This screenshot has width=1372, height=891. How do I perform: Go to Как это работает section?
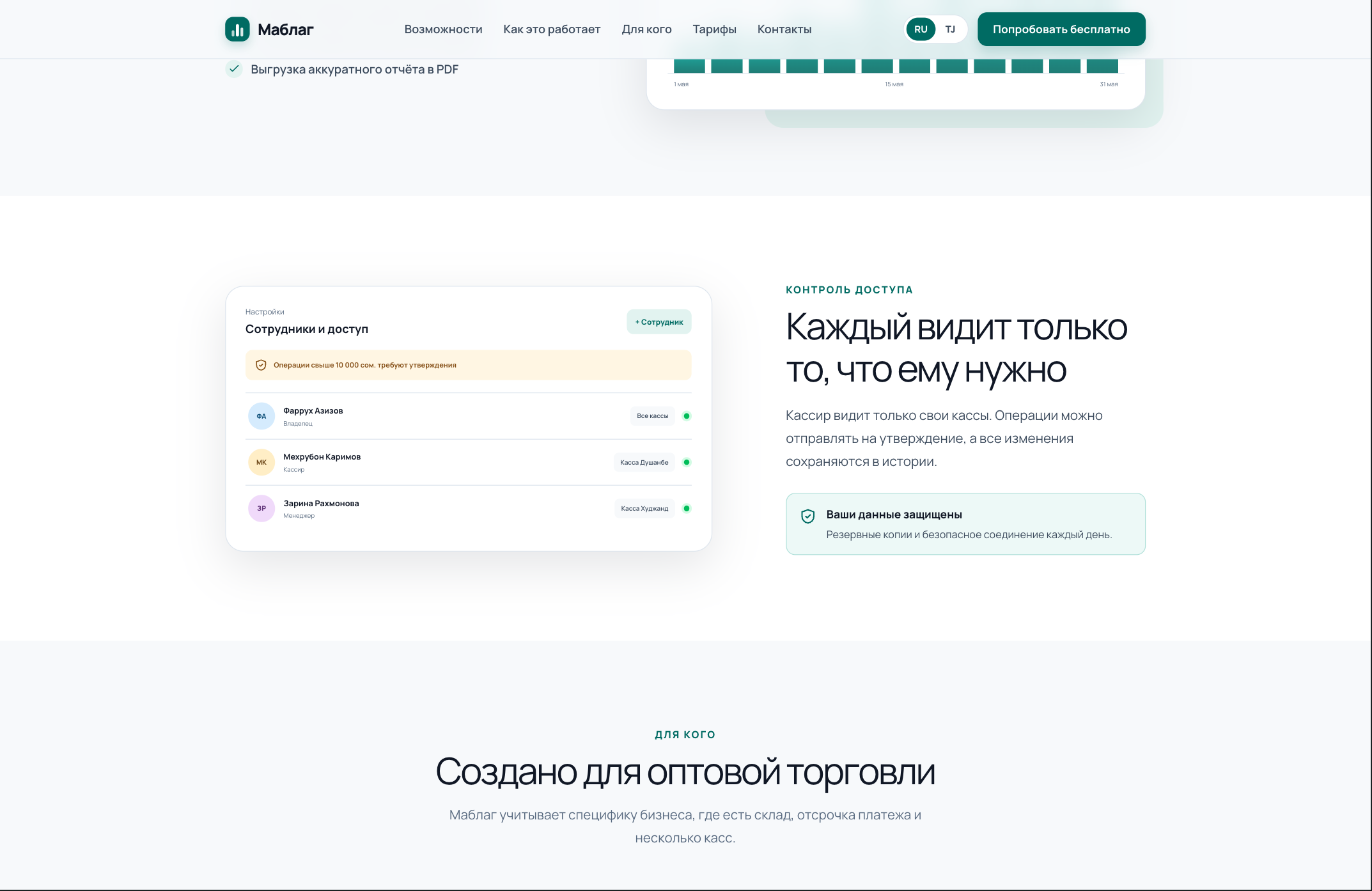(x=552, y=29)
